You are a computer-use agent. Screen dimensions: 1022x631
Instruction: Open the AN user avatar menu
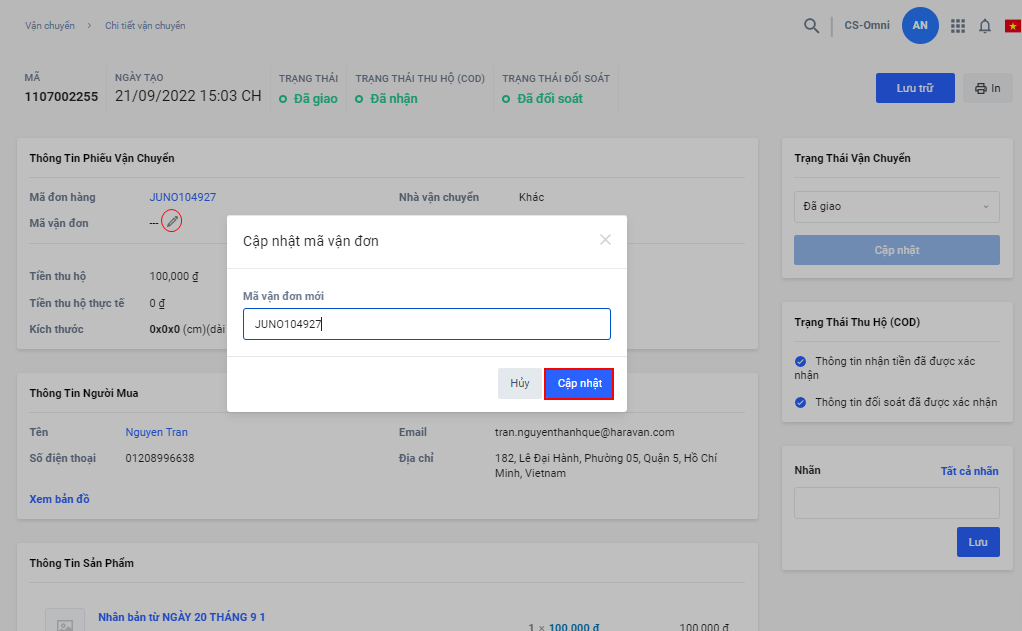[x=920, y=25]
